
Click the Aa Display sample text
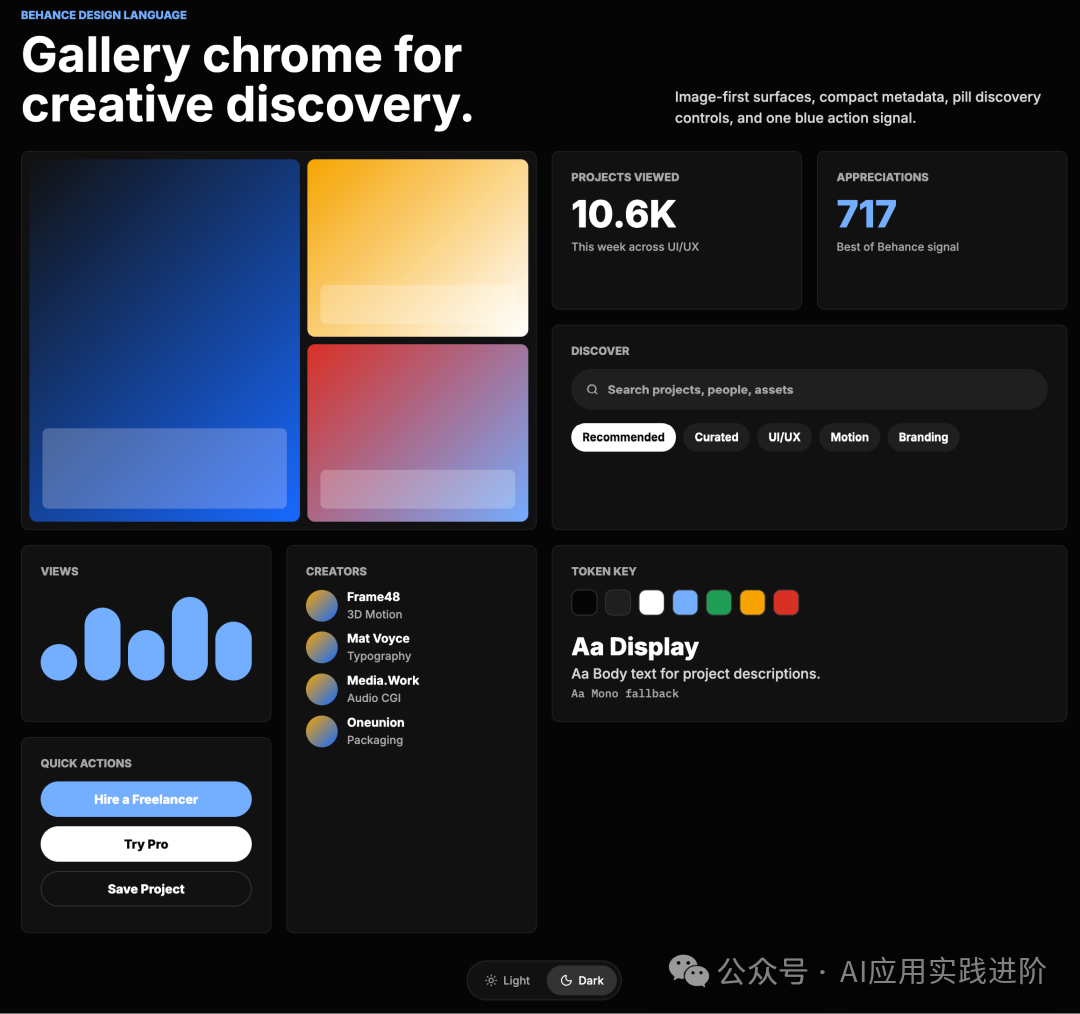point(635,647)
